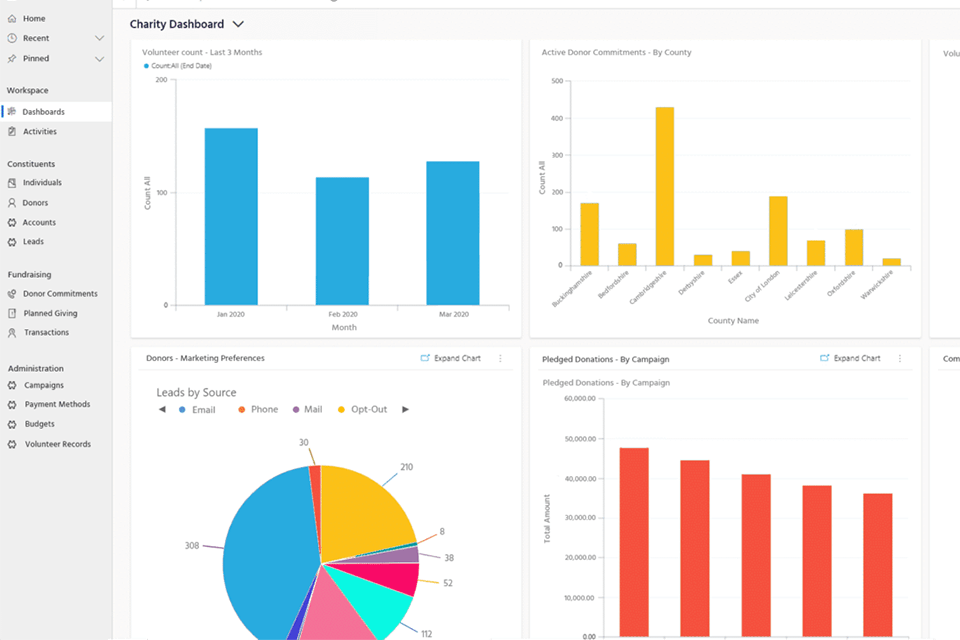Toggle the Opt-Out legend entry
Screen dimensions: 960x640
(x=362, y=410)
